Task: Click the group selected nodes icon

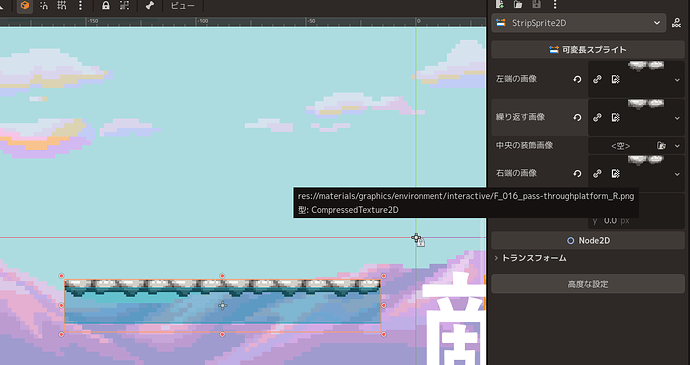Action: click(x=125, y=6)
